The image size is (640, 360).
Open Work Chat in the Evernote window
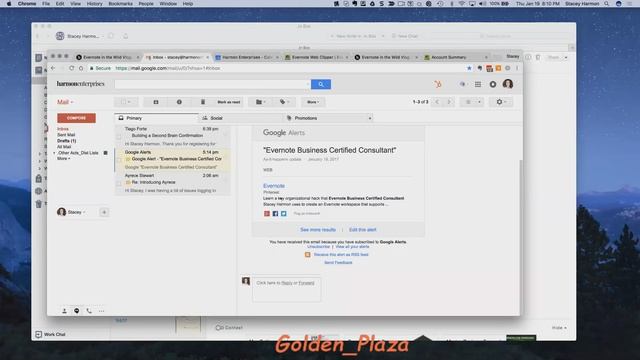click(51, 334)
